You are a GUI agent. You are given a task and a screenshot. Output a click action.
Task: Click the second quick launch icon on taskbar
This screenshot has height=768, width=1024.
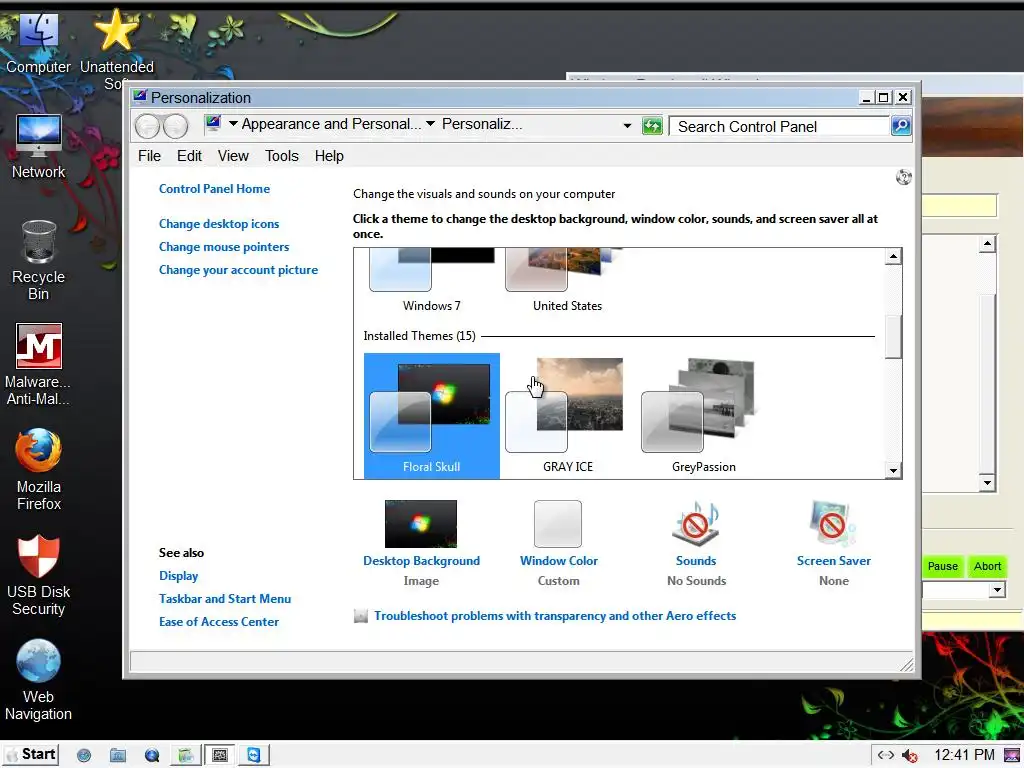pyautogui.click(x=118, y=756)
